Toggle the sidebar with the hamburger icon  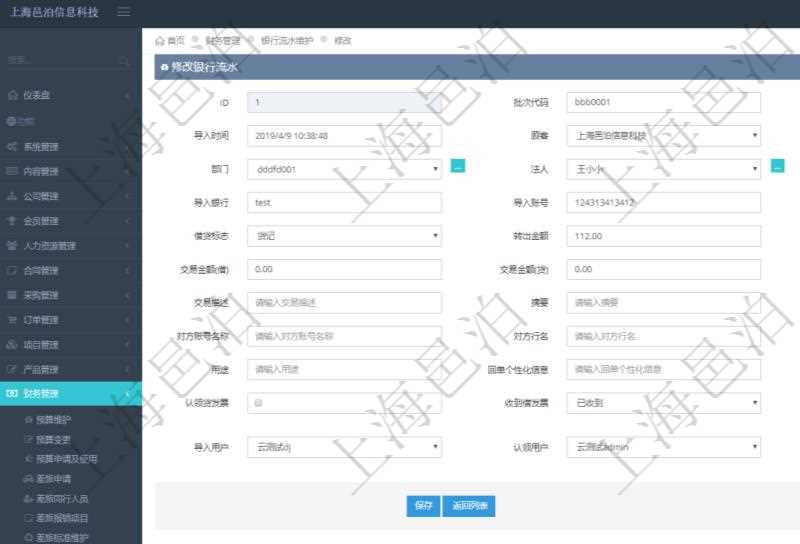[123, 11]
